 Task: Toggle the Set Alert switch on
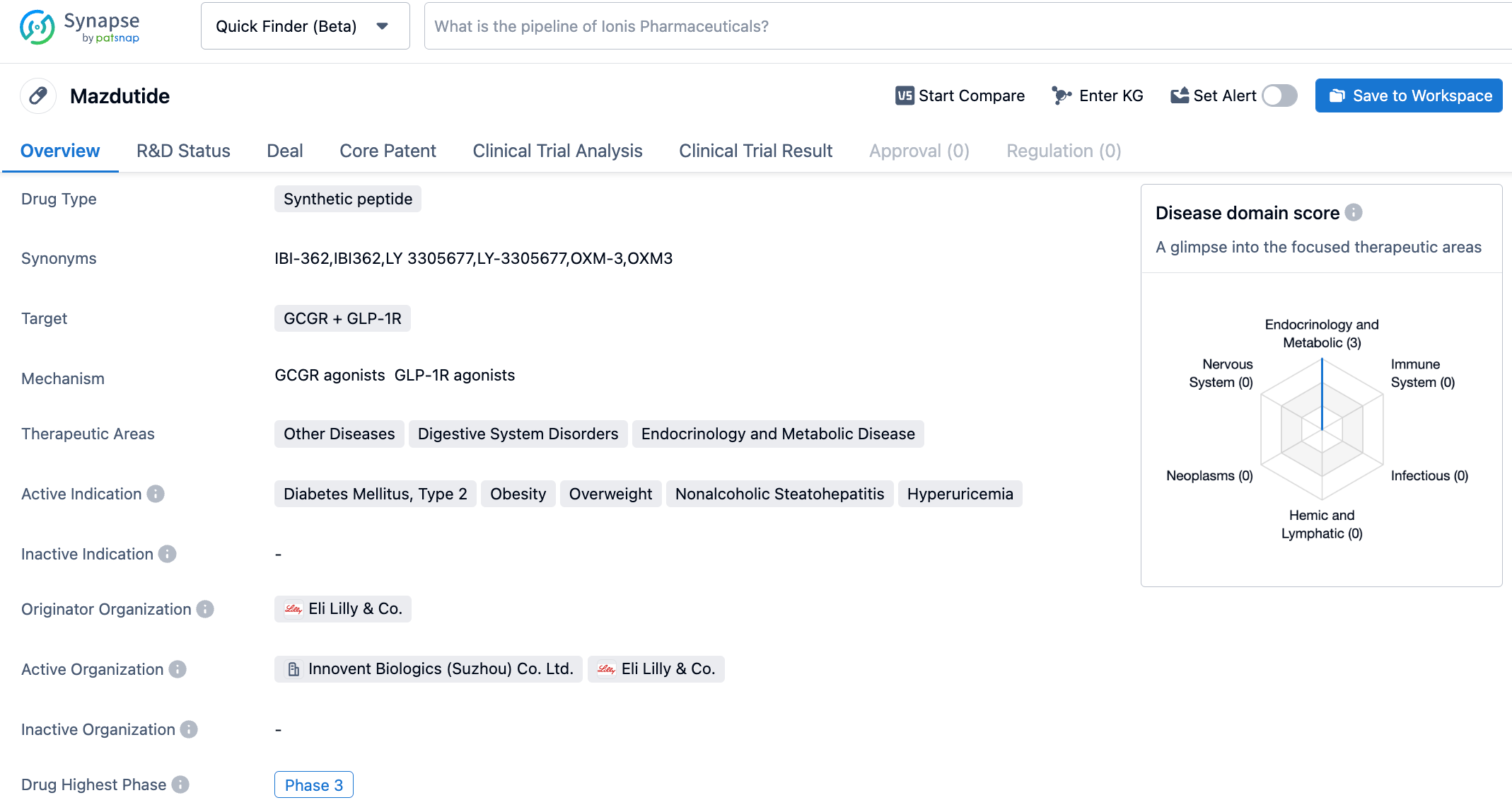click(1283, 95)
